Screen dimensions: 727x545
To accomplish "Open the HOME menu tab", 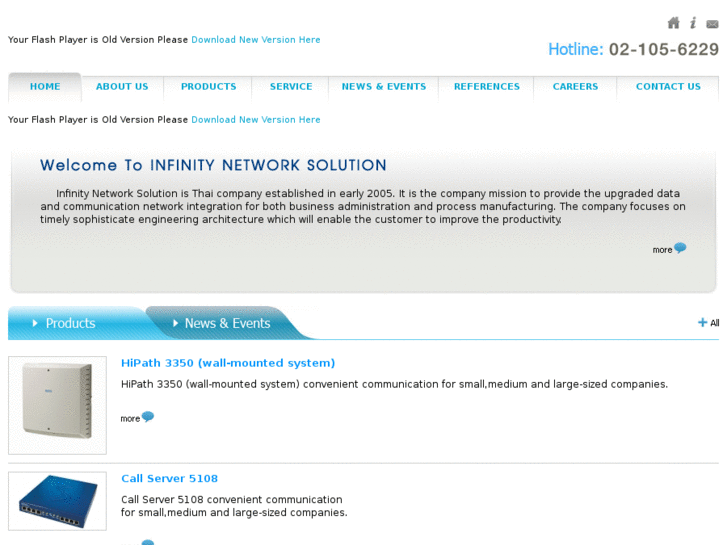I will pyautogui.click(x=45, y=87).
